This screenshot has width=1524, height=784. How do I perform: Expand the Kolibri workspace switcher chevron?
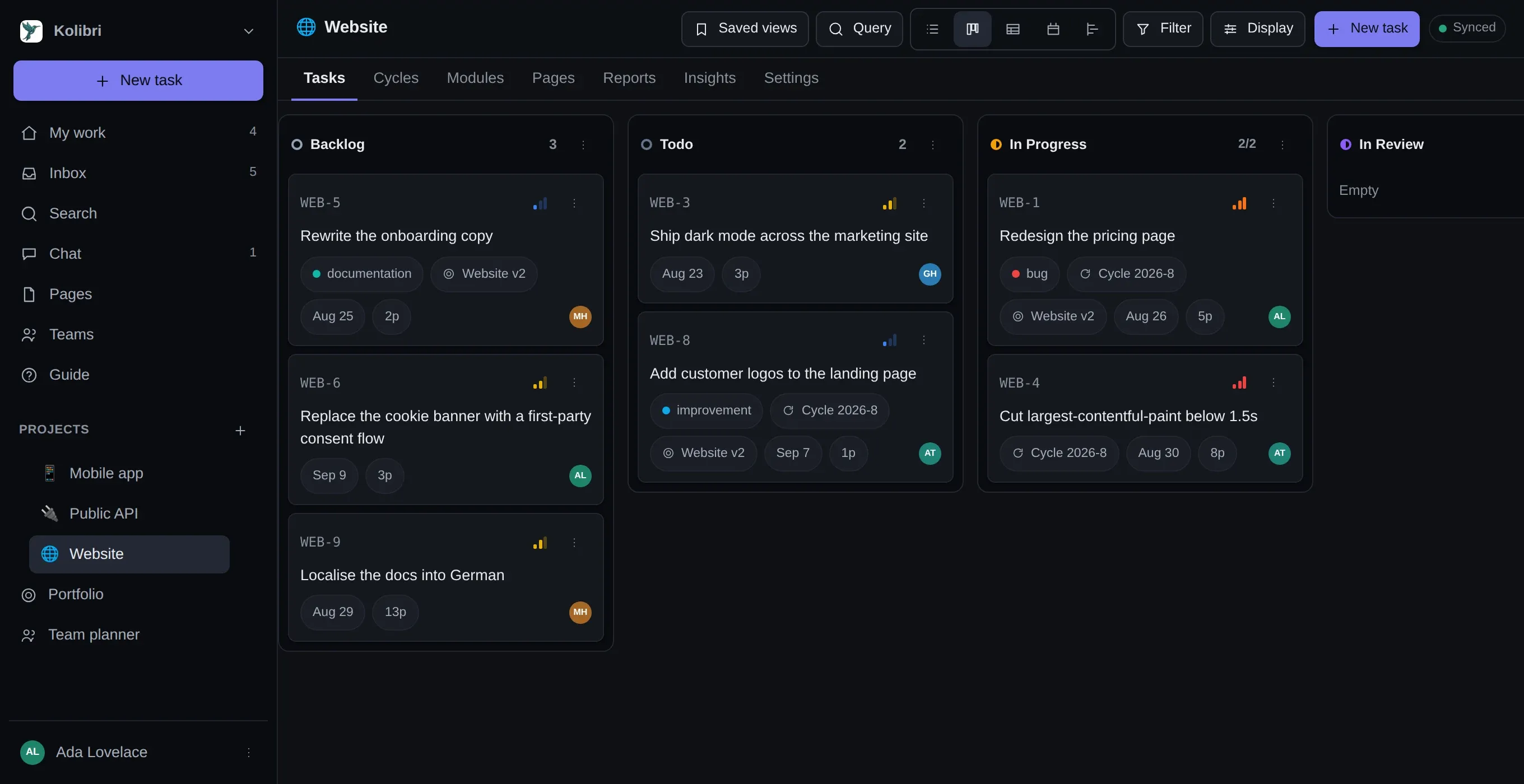(x=249, y=31)
